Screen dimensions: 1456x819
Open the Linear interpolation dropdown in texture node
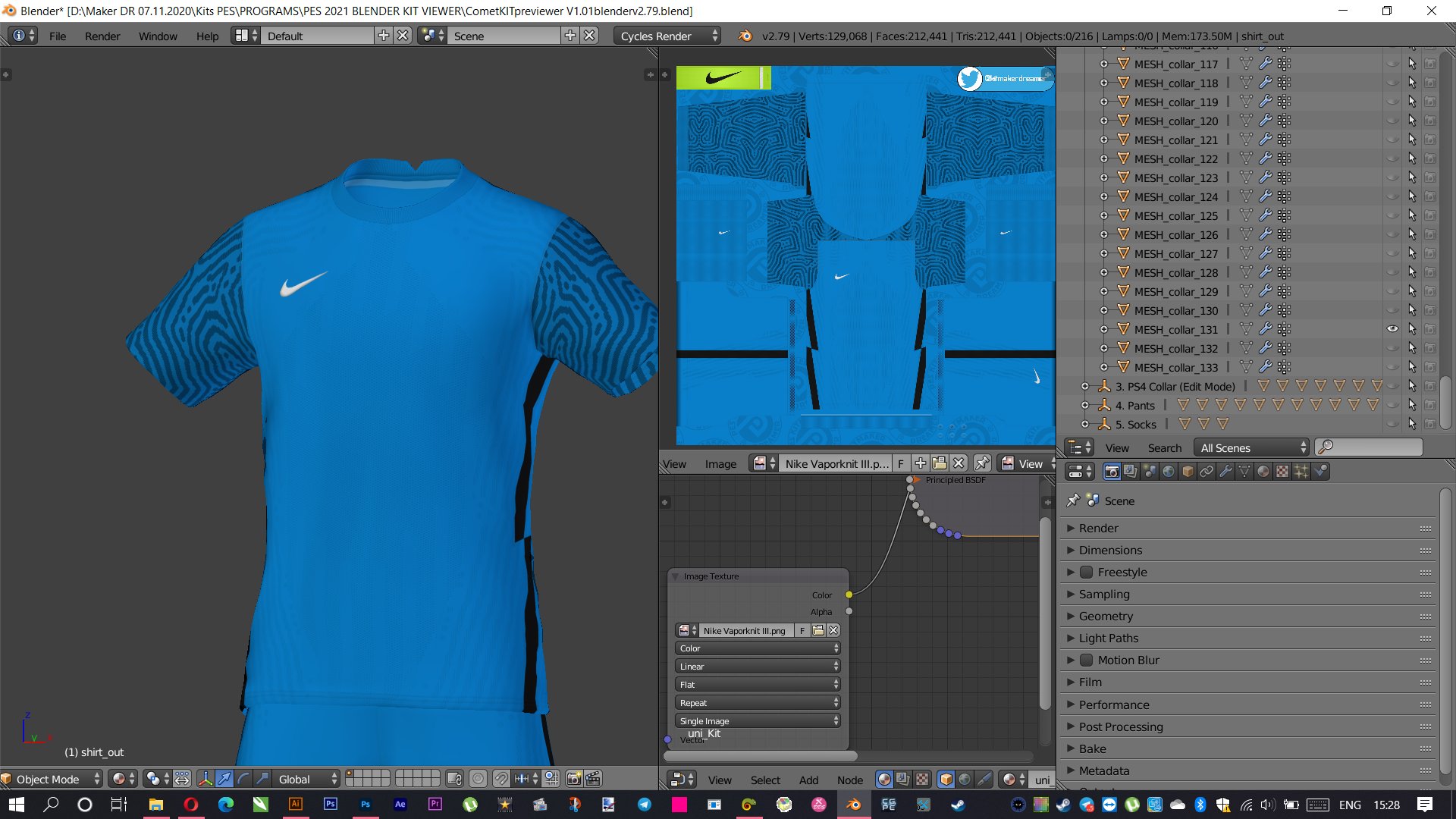tap(758, 667)
